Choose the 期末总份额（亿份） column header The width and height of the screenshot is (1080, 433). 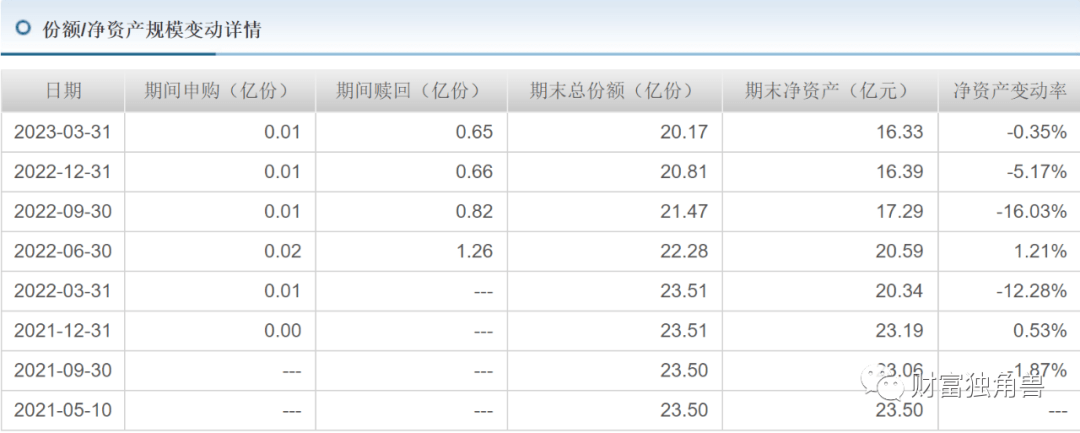click(x=613, y=91)
